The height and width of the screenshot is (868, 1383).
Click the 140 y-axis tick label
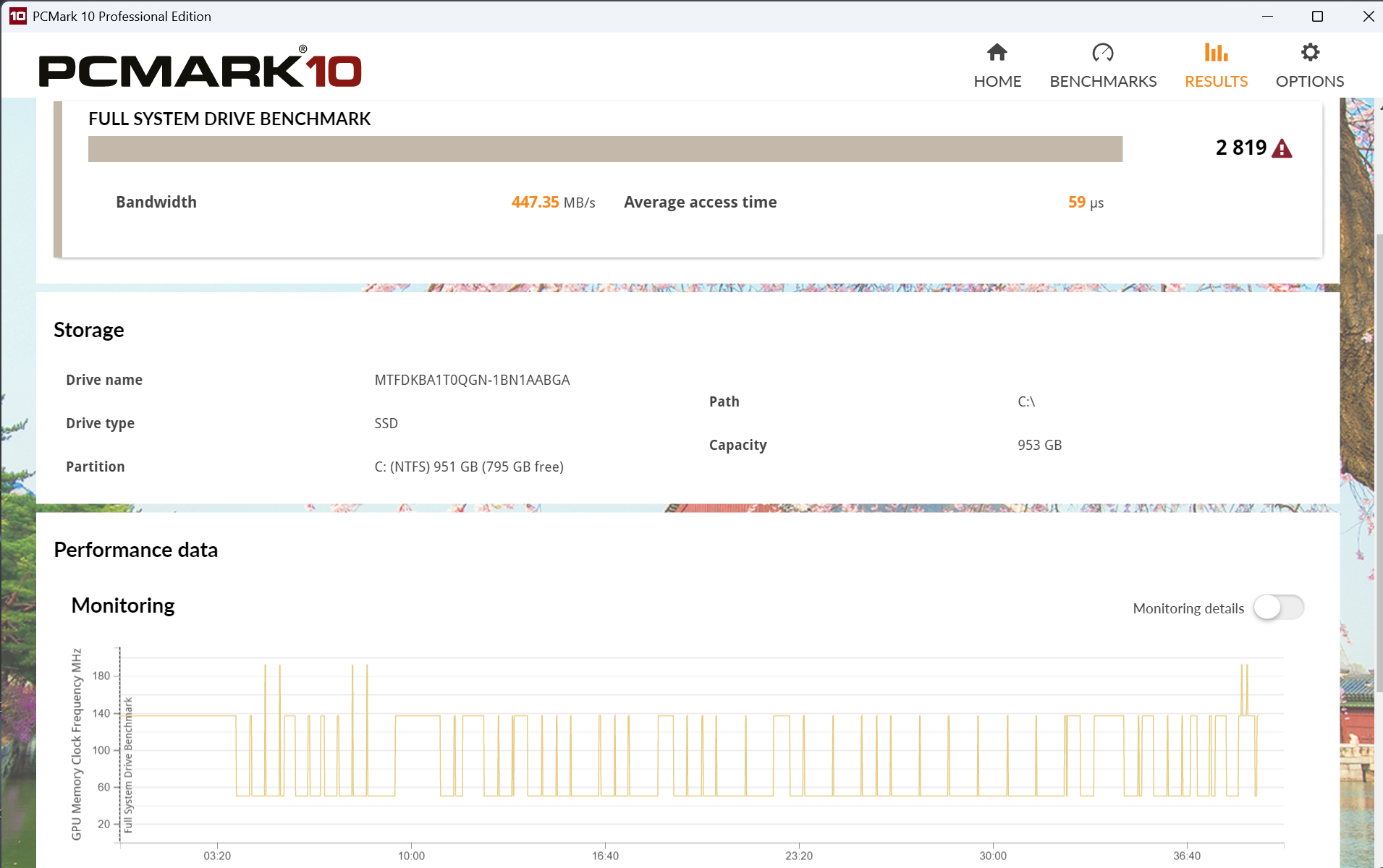[101, 713]
